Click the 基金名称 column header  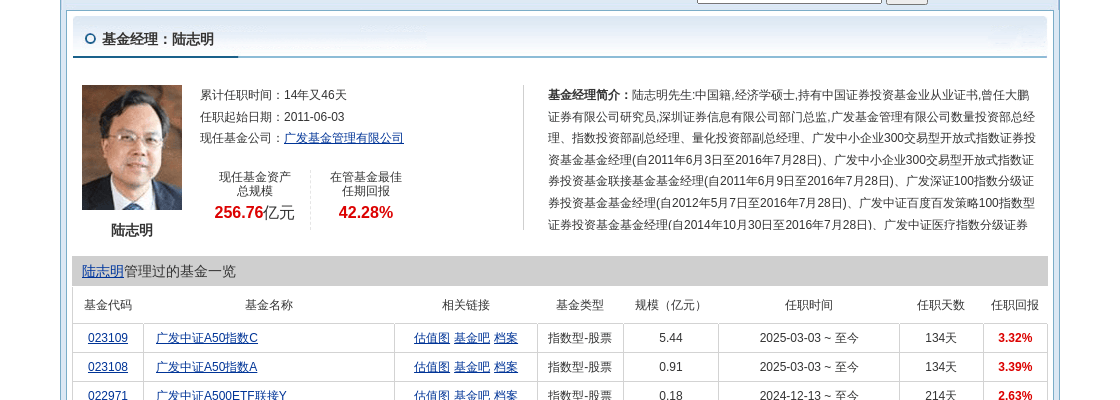click(x=269, y=305)
